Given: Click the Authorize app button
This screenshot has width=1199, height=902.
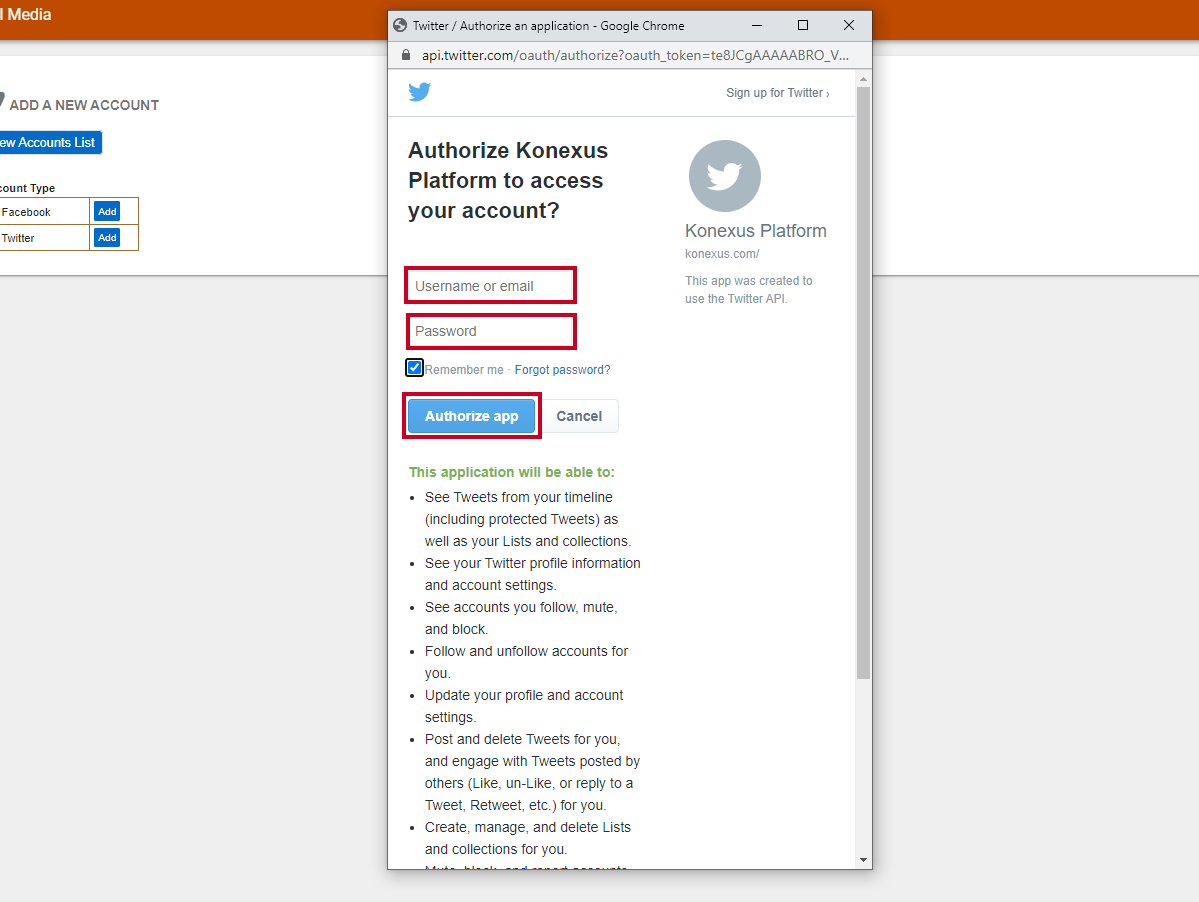Looking at the screenshot, I should pyautogui.click(x=471, y=416).
